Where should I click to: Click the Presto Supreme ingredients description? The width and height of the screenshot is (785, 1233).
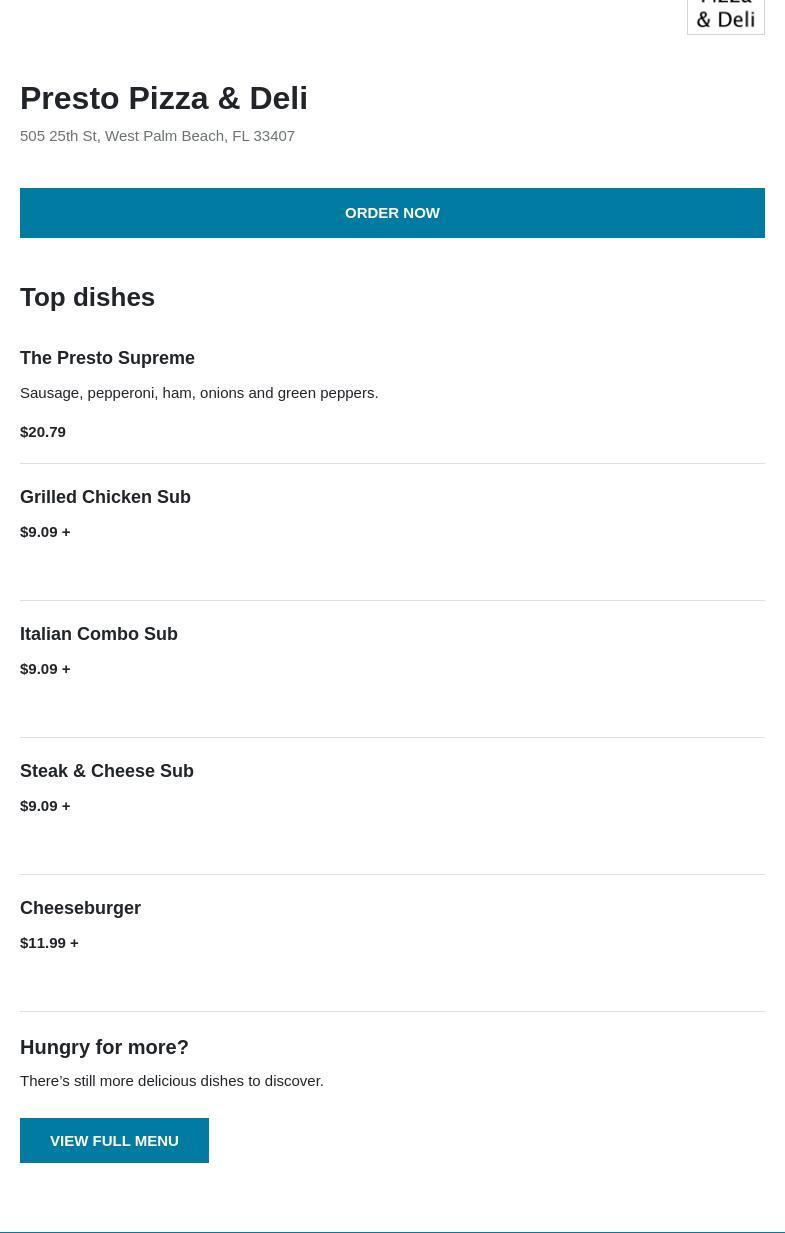[x=199, y=393]
